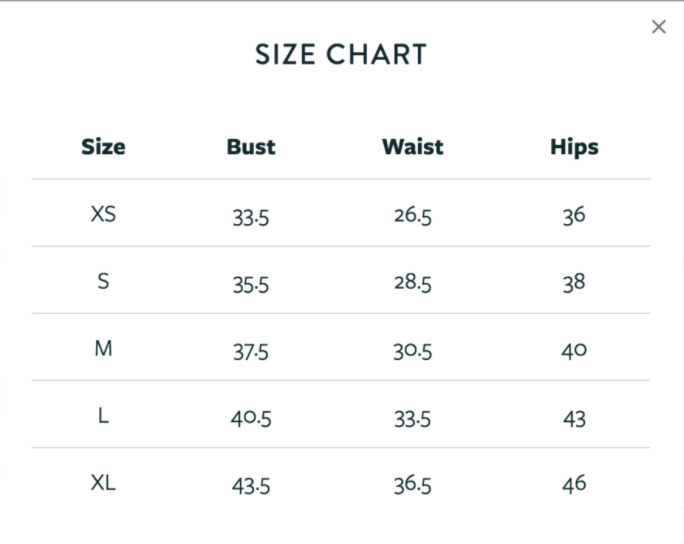
Task: Select the Waist column header
Action: click(413, 147)
